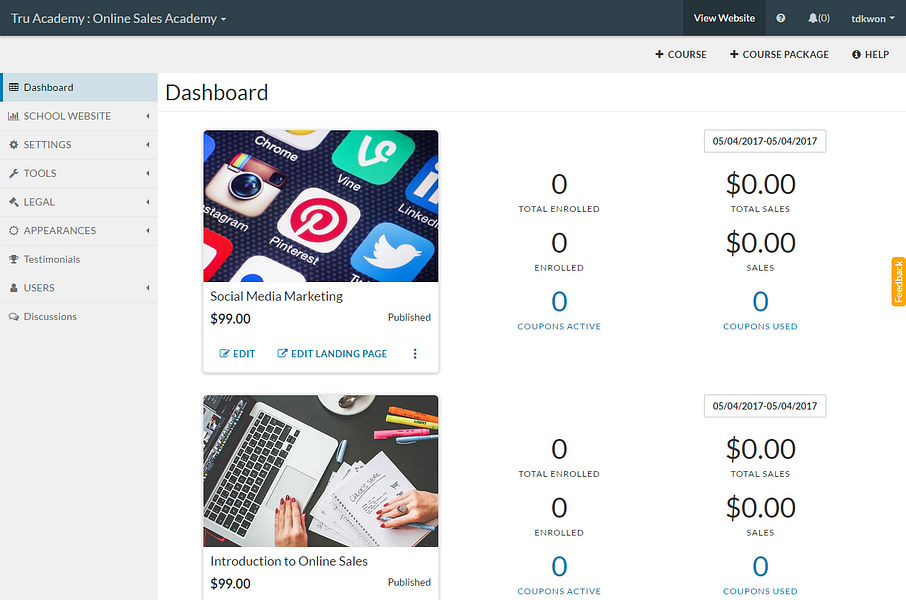Open the SCHOOL WEBSITE sidebar item

point(79,116)
